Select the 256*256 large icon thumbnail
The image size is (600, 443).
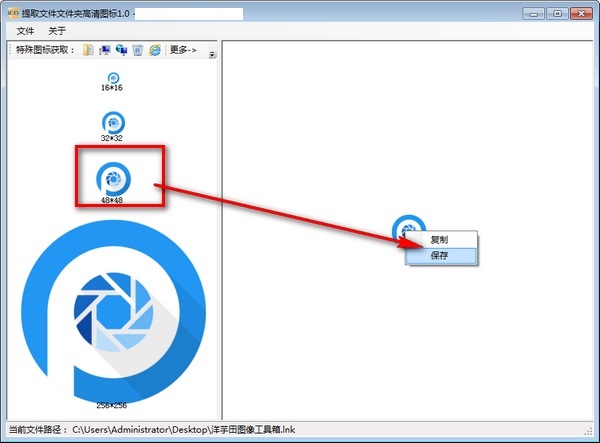112,314
